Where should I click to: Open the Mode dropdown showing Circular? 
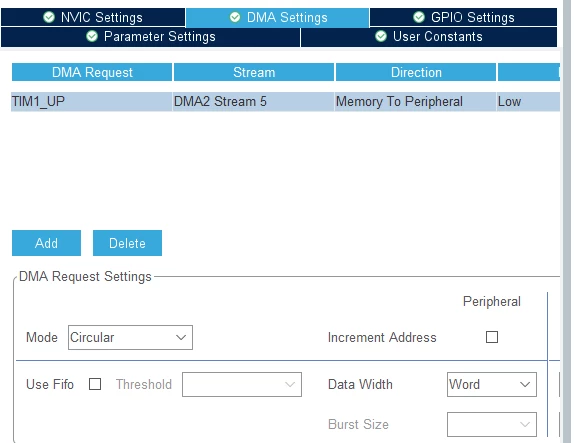[x=130, y=337]
